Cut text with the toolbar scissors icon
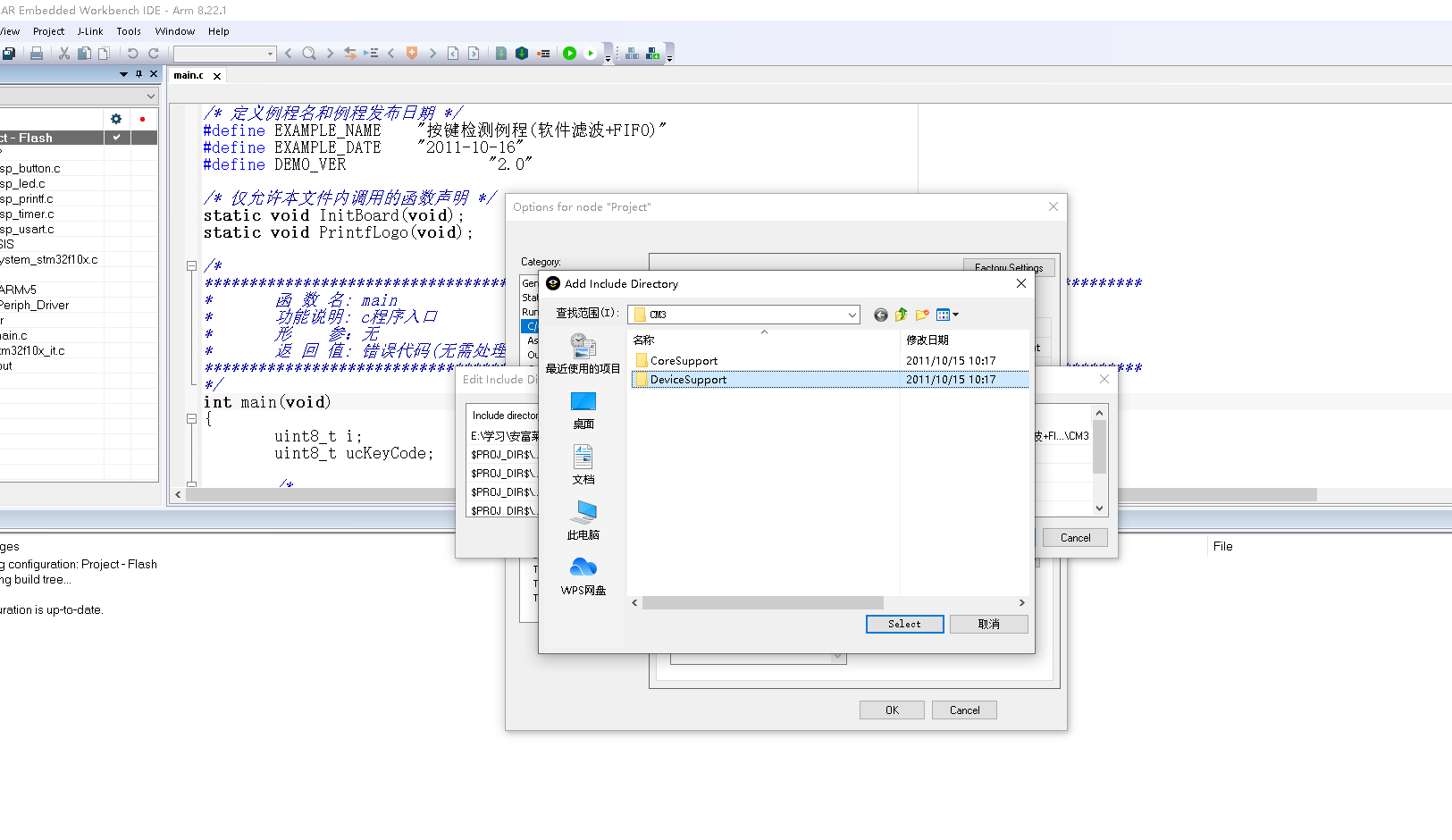The height and width of the screenshot is (840, 1452). pos(63,53)
